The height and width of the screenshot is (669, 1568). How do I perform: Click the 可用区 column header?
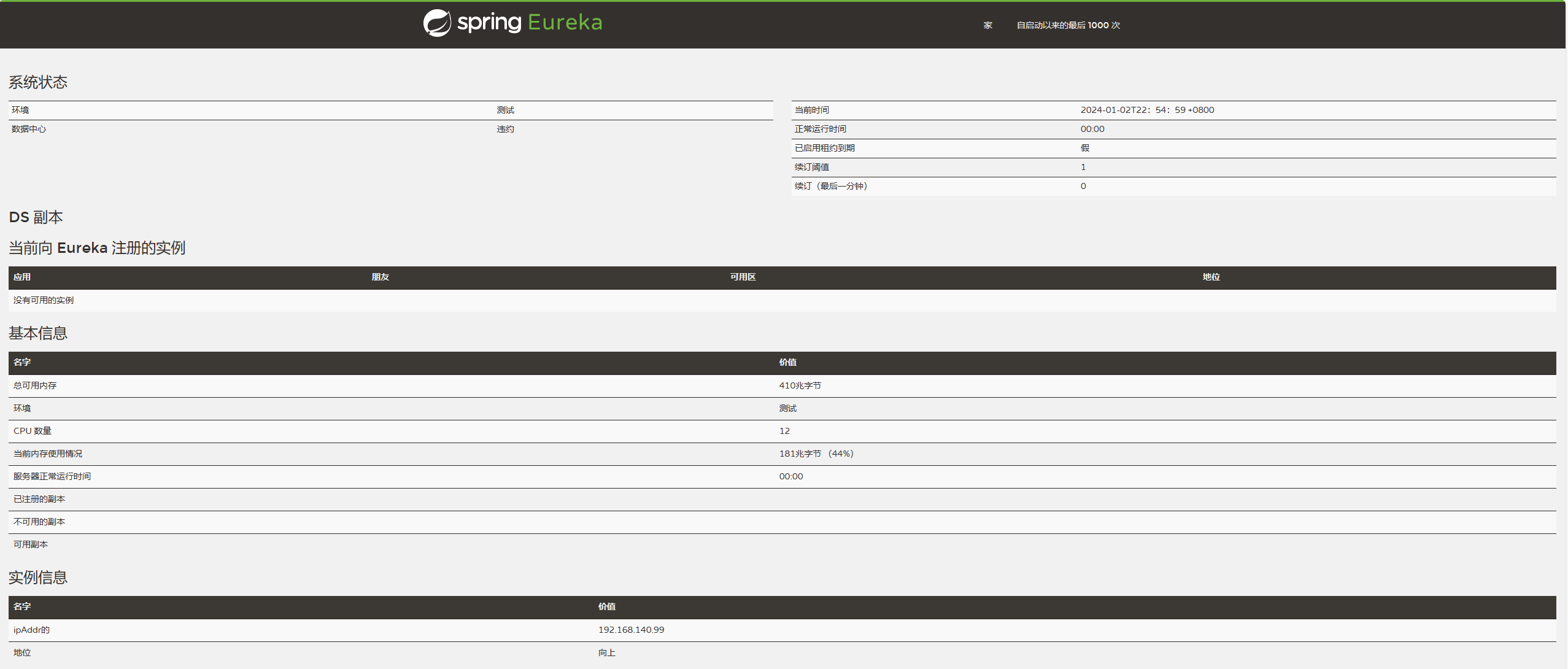click(x=743, y=277)
